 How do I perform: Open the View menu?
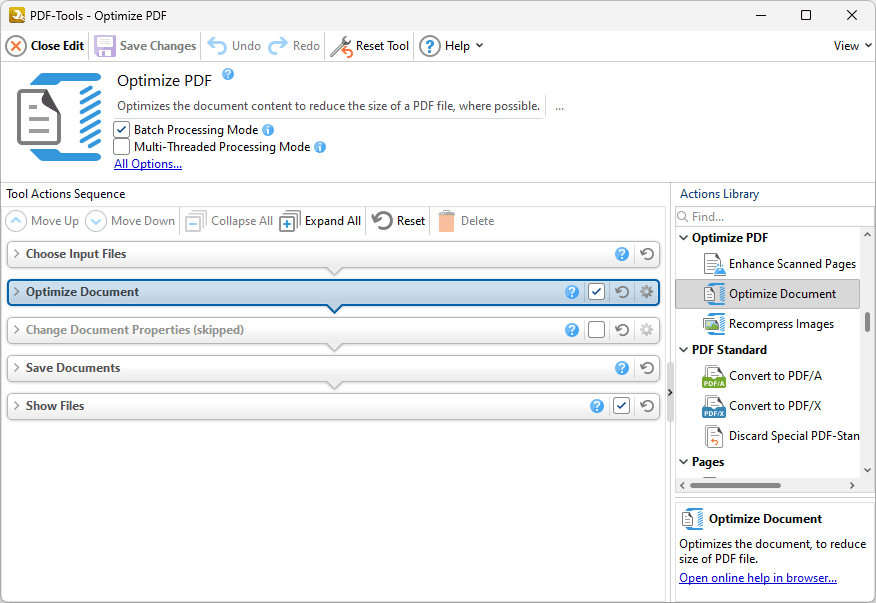point(852,46)
